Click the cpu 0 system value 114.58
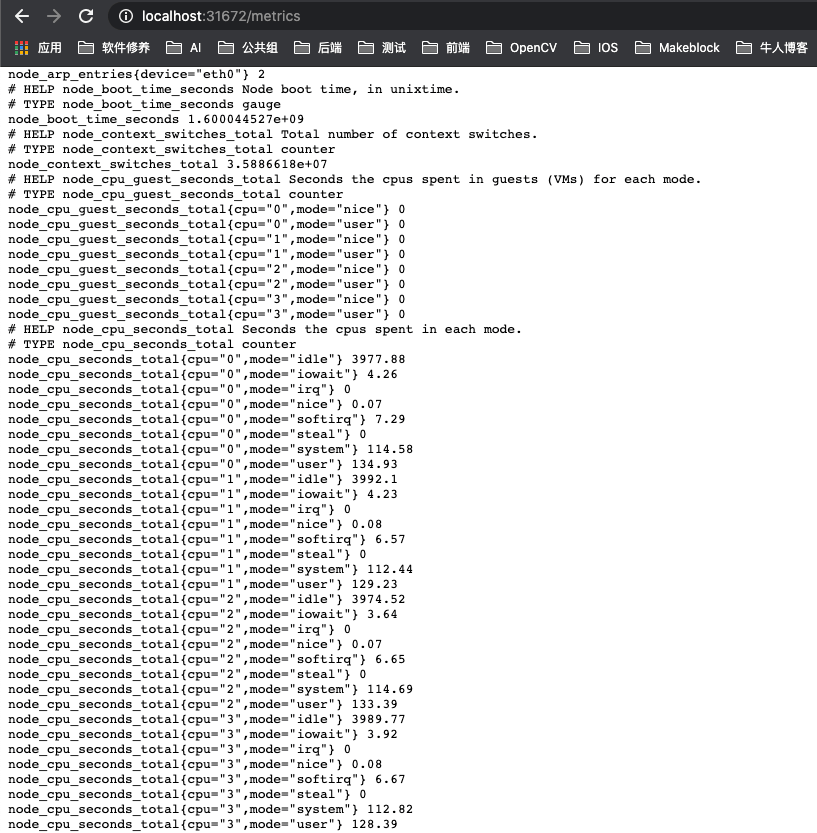817x833 pixels. (x=390, y=449)
